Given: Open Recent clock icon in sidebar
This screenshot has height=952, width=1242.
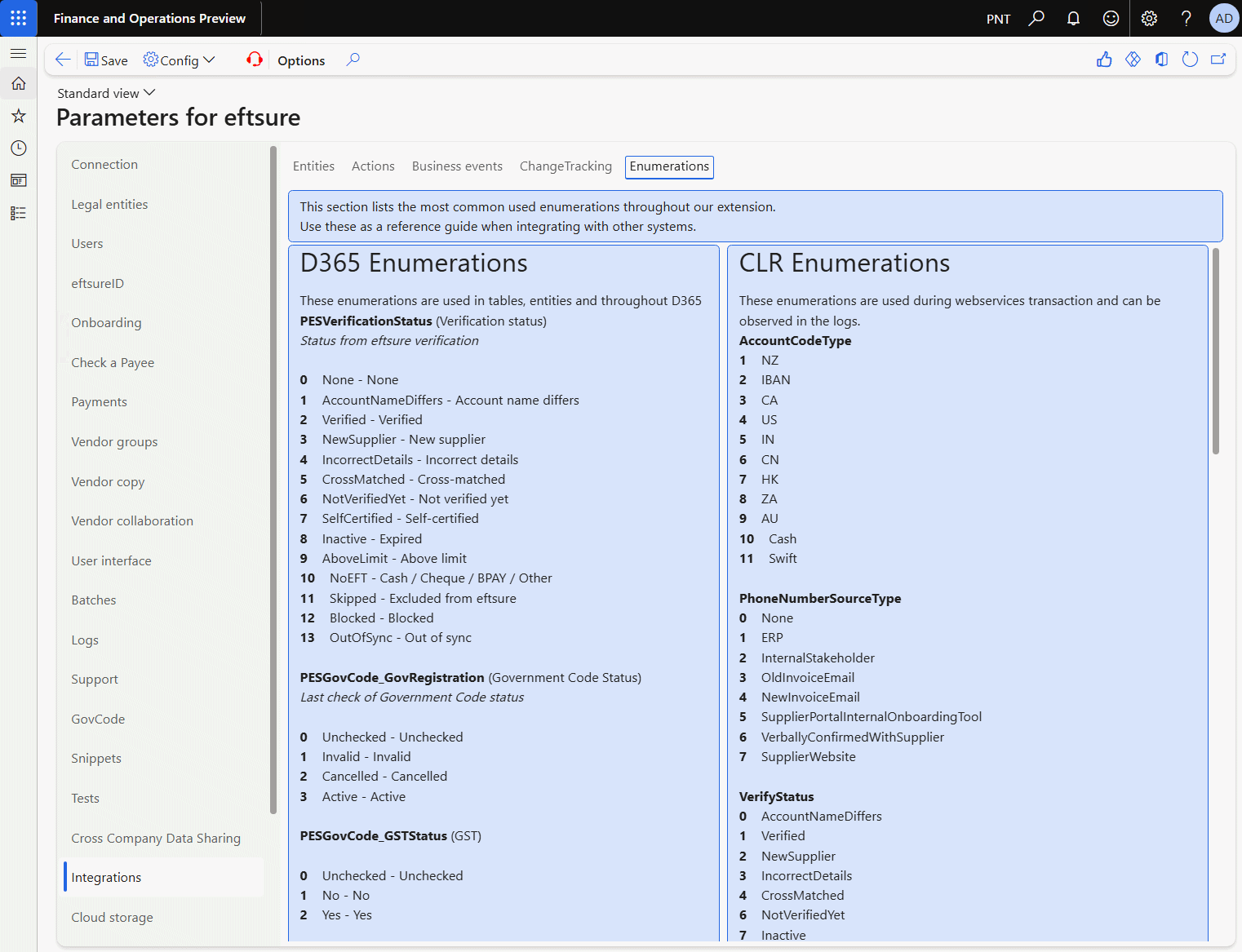Looking at the screenshot, I should 18,148.
